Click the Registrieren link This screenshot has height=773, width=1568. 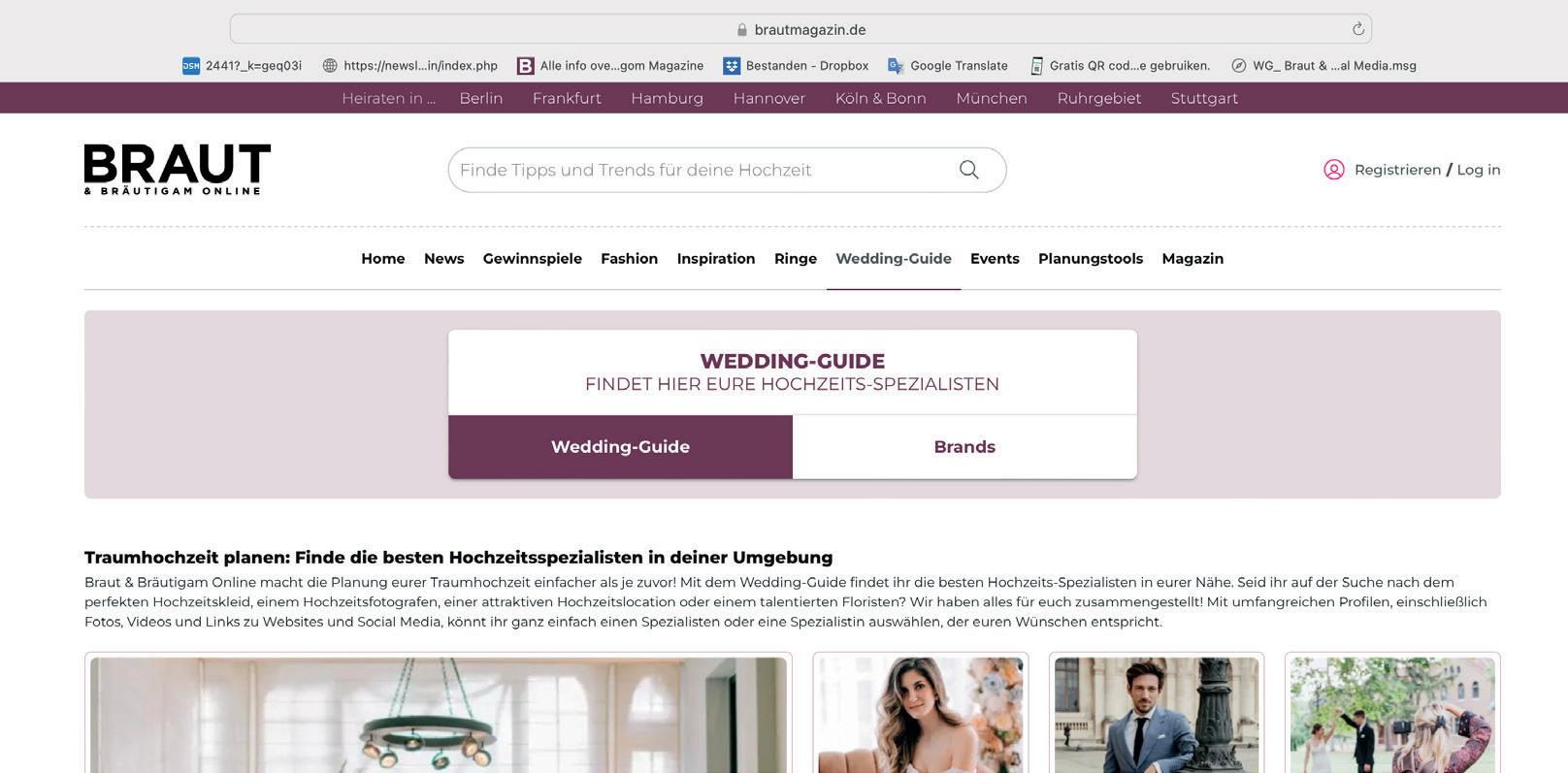[x=1397, y=170]
